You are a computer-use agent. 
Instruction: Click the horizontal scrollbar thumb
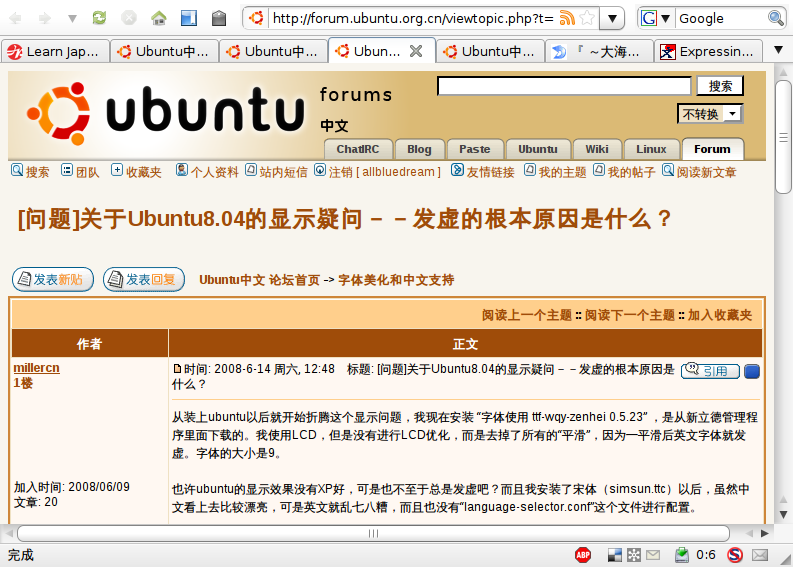click(373, 533)
